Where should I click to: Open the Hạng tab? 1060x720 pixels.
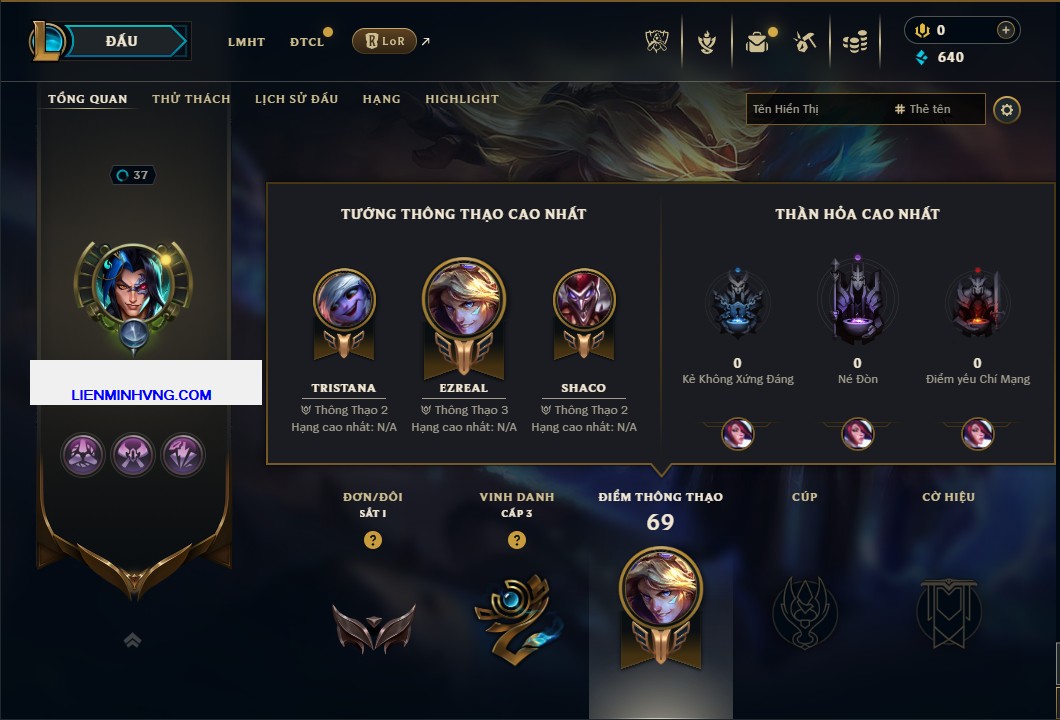point(381,99)
